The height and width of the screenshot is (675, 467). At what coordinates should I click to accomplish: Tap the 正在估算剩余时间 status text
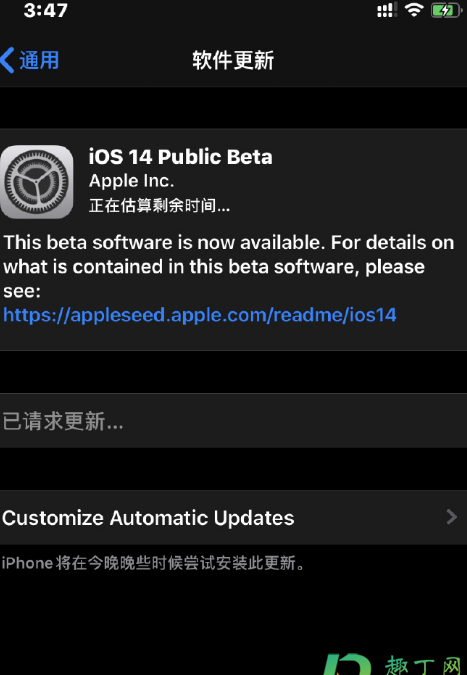[x=160, y=205]
